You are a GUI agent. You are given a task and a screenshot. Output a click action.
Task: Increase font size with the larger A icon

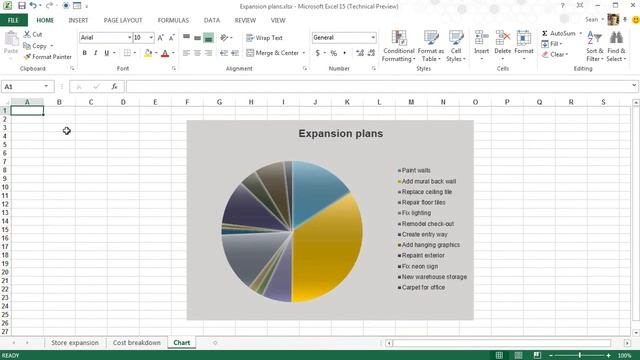pos(161,38)
